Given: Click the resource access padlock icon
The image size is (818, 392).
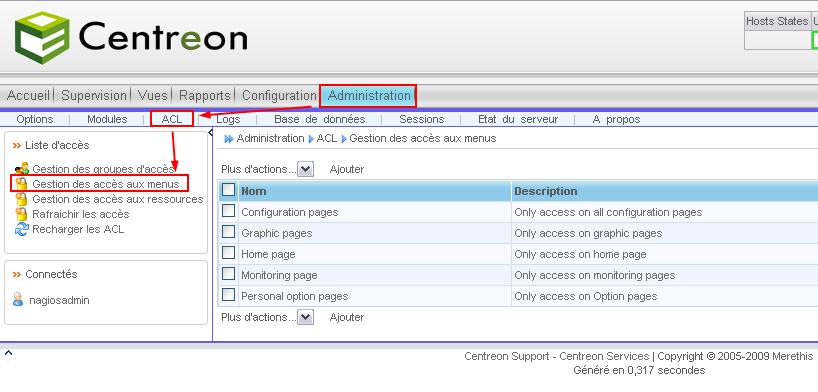Looking at the screenshot, I should pyautogui.click(x=21, y=199).
